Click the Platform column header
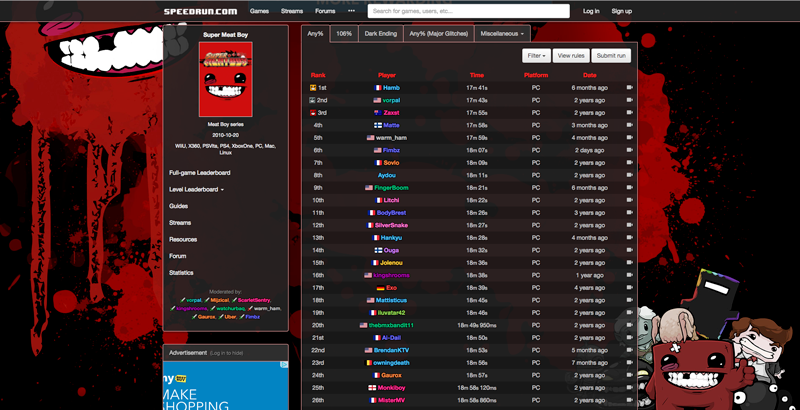Viewport: 800px width, 410px height. click(x=536, y=75)
